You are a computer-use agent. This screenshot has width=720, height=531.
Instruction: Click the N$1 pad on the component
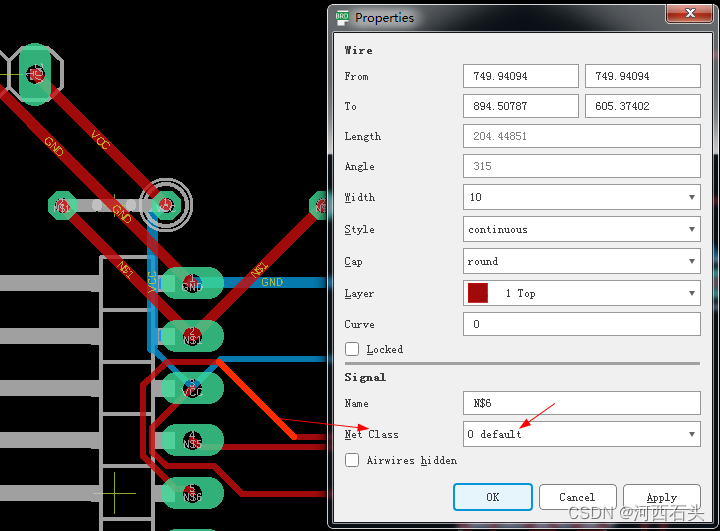[x=192, y=336]
